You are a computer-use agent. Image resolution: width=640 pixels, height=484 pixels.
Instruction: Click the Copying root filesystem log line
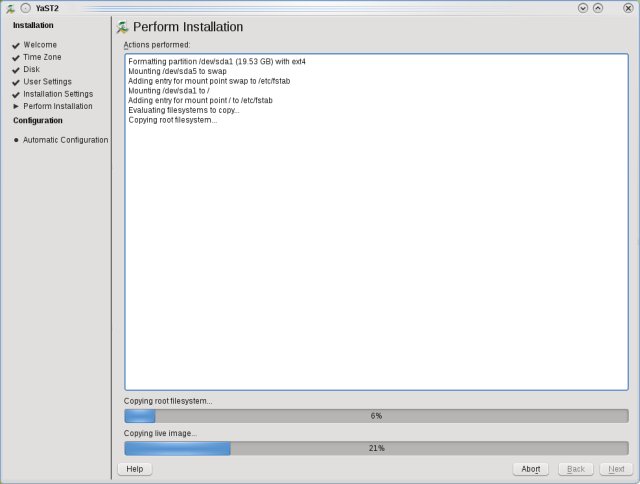click(173, 120)
